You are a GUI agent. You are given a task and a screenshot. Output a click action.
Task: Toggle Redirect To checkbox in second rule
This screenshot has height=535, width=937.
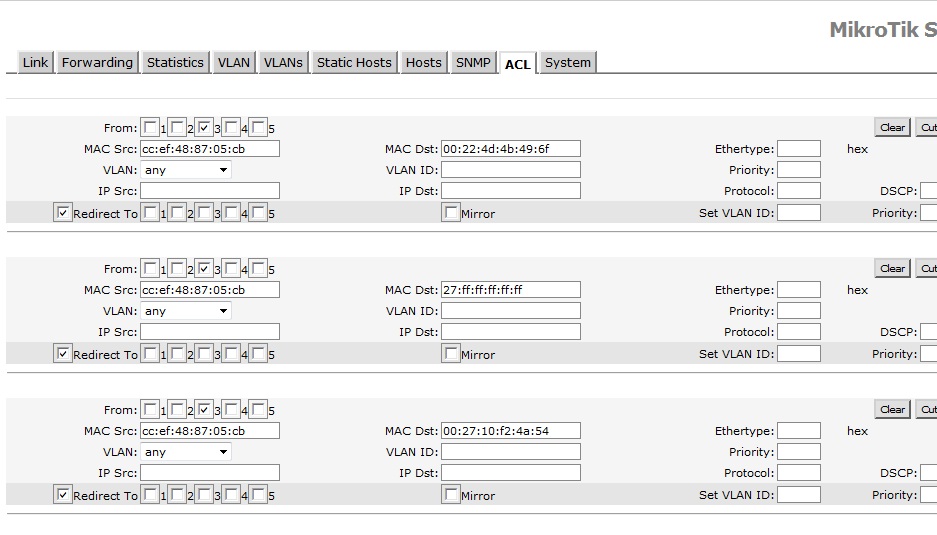pos(63,354)
